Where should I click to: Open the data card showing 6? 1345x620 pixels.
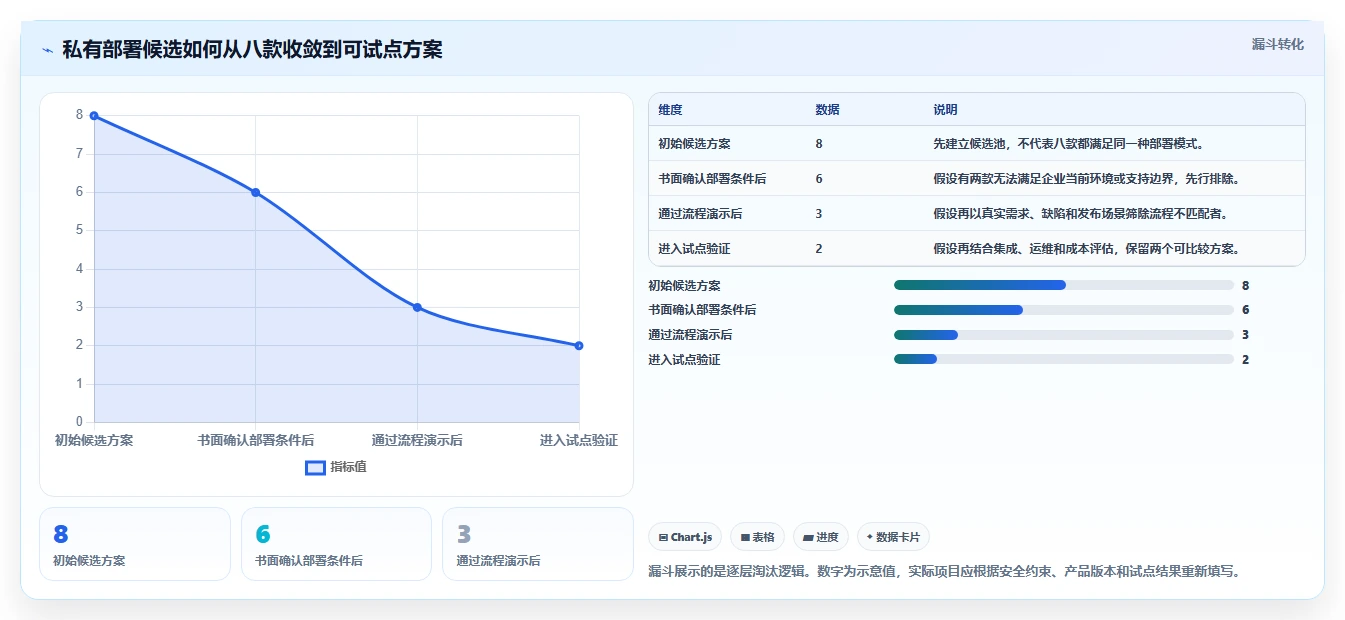336,544
